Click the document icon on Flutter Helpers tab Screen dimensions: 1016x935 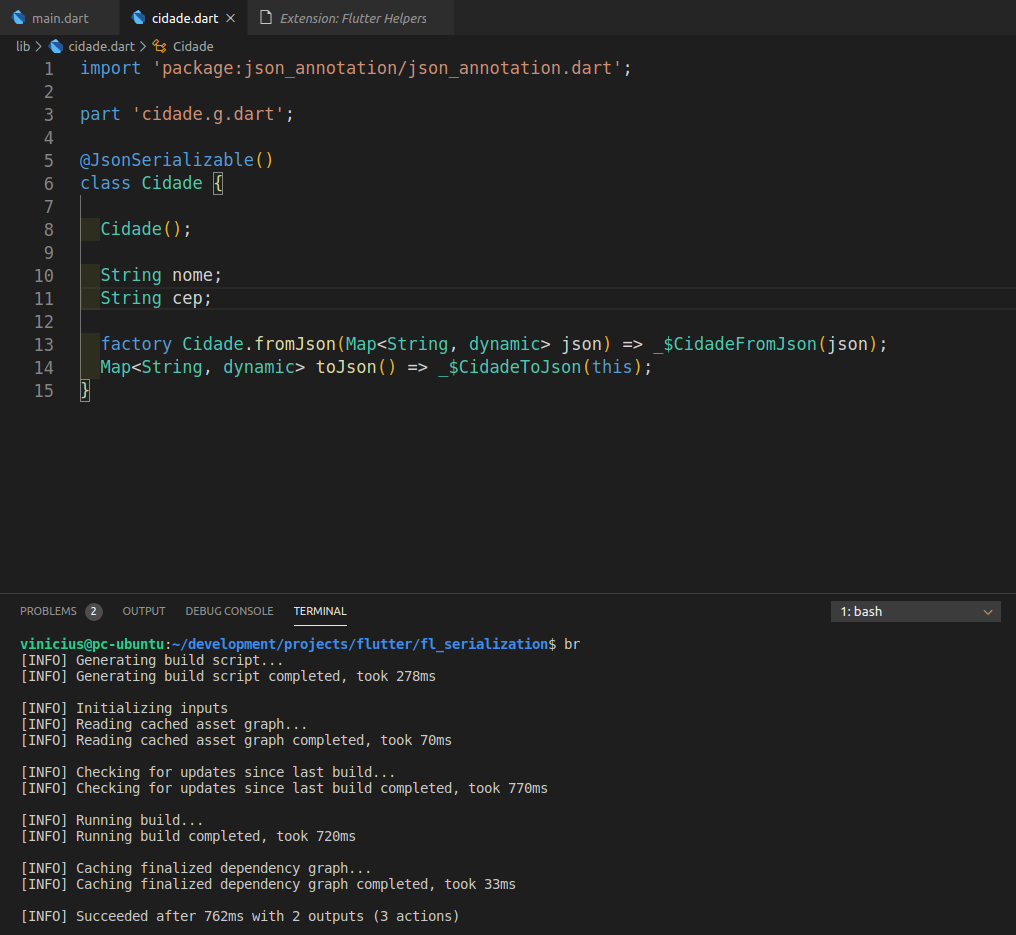(x=266, y=17)
